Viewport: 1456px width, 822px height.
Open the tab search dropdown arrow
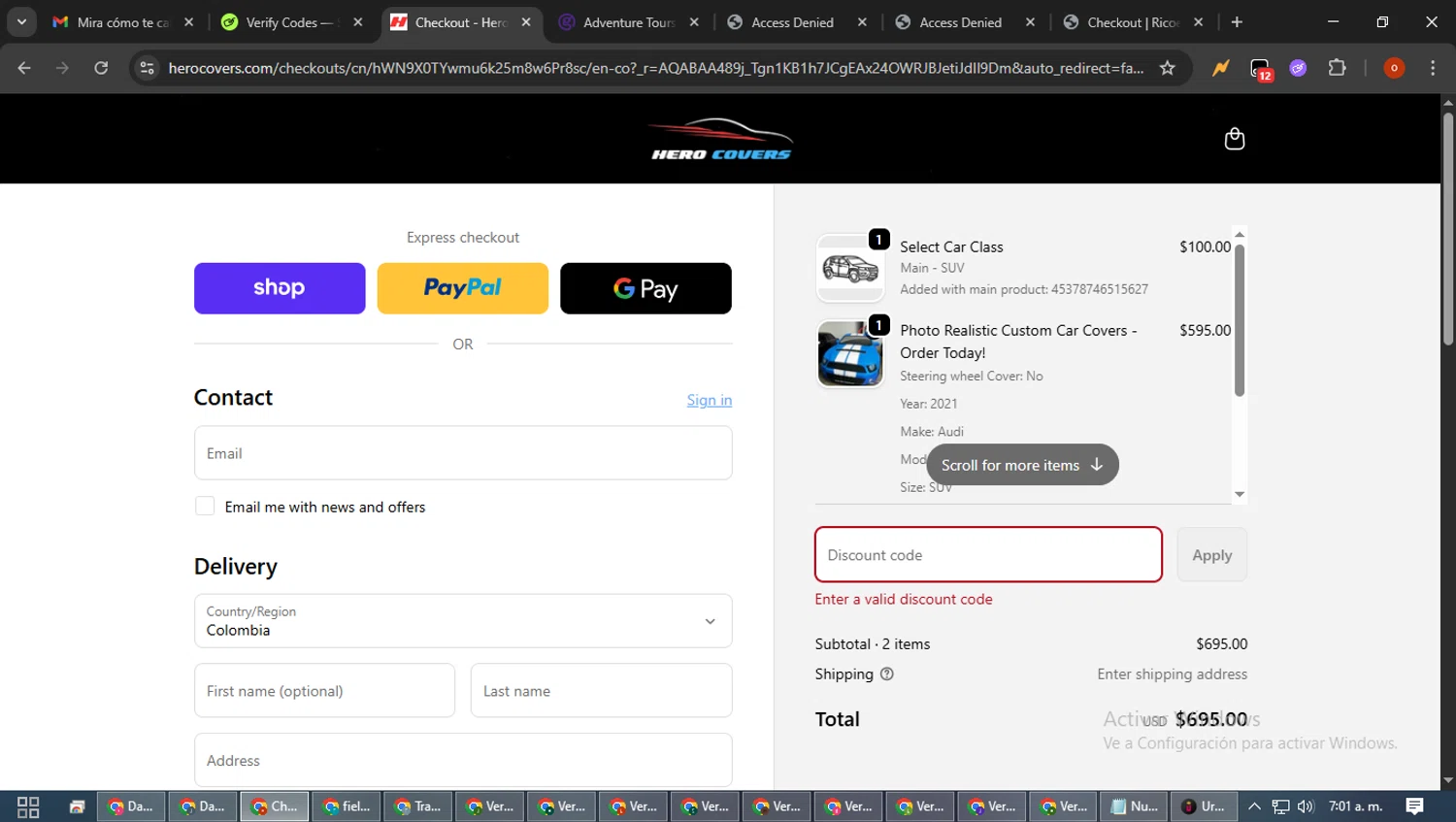coord(21,22)
